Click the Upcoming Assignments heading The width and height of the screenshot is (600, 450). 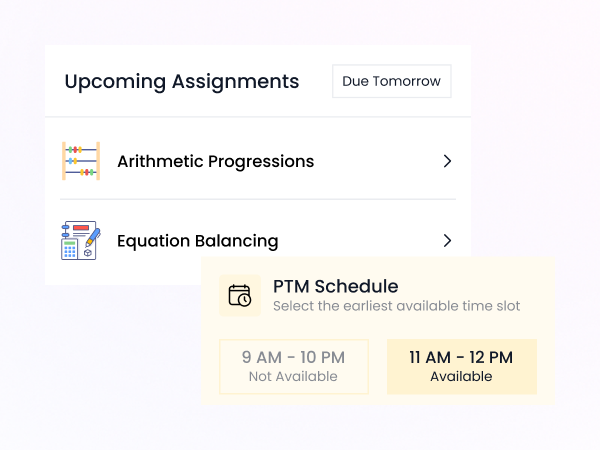click(181, 82)
